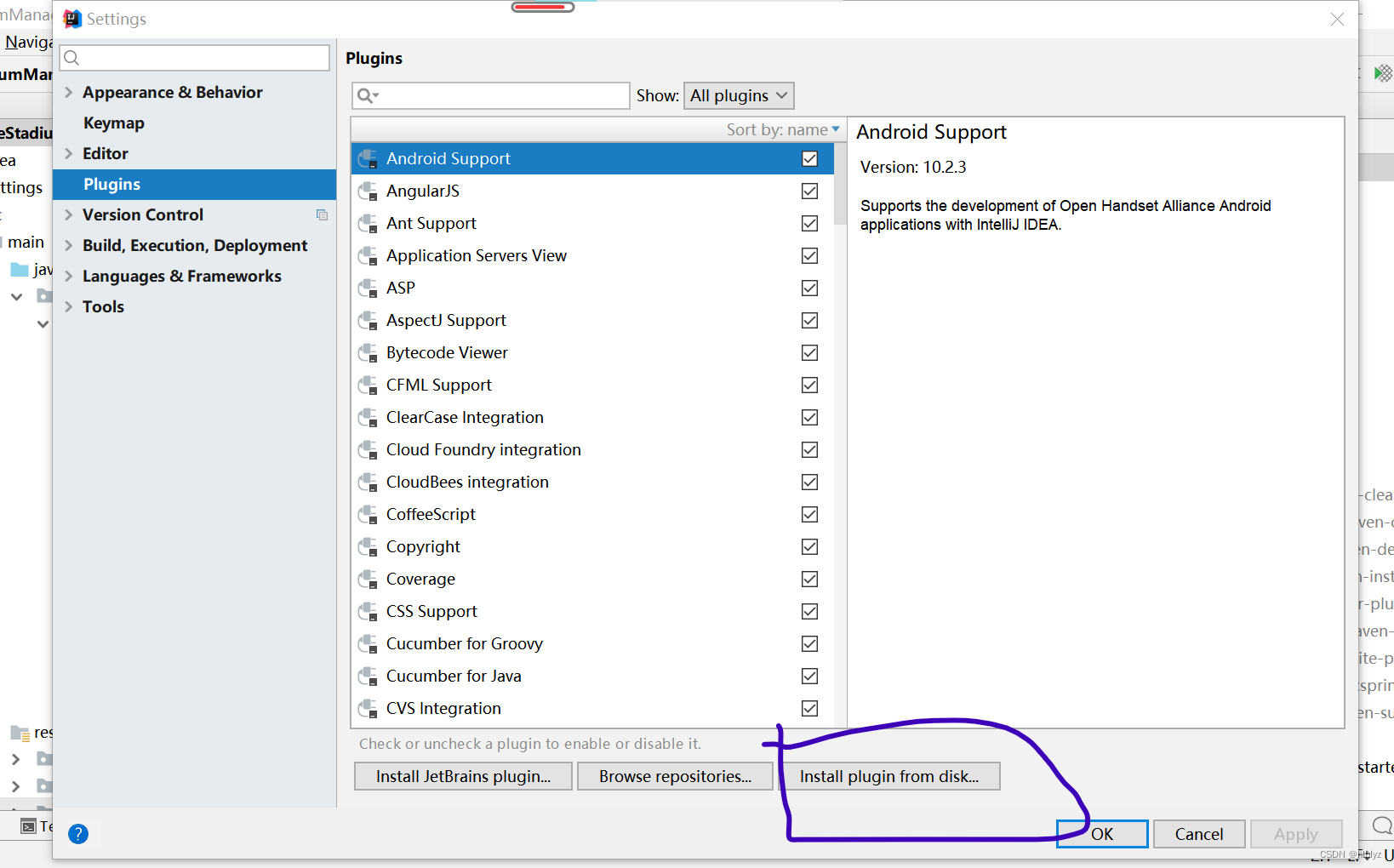1394x868 pixels.
Task: Click the Android Support plugin icon
Action: tap(368, 158)
